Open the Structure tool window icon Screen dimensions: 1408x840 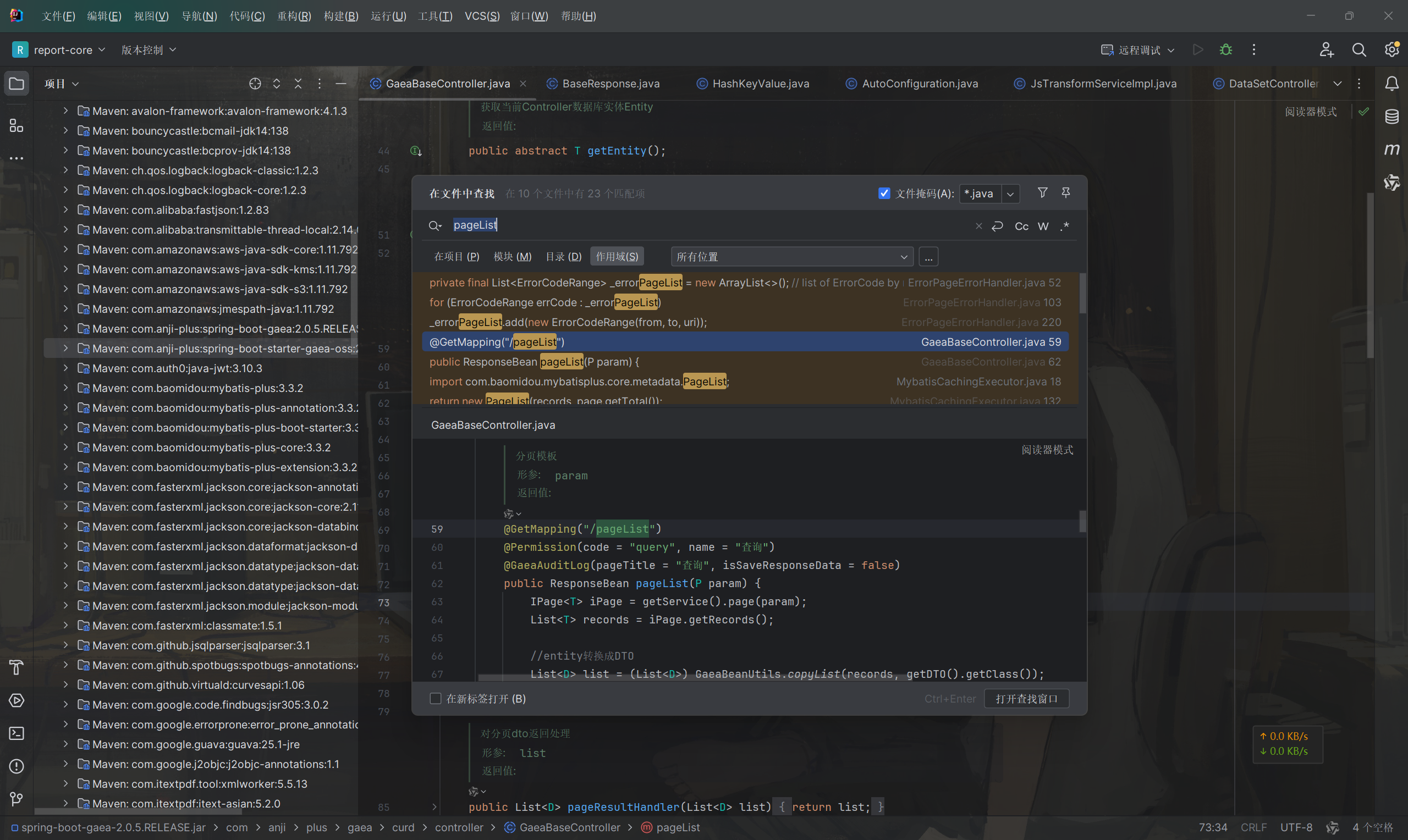(x=16, y=126)
